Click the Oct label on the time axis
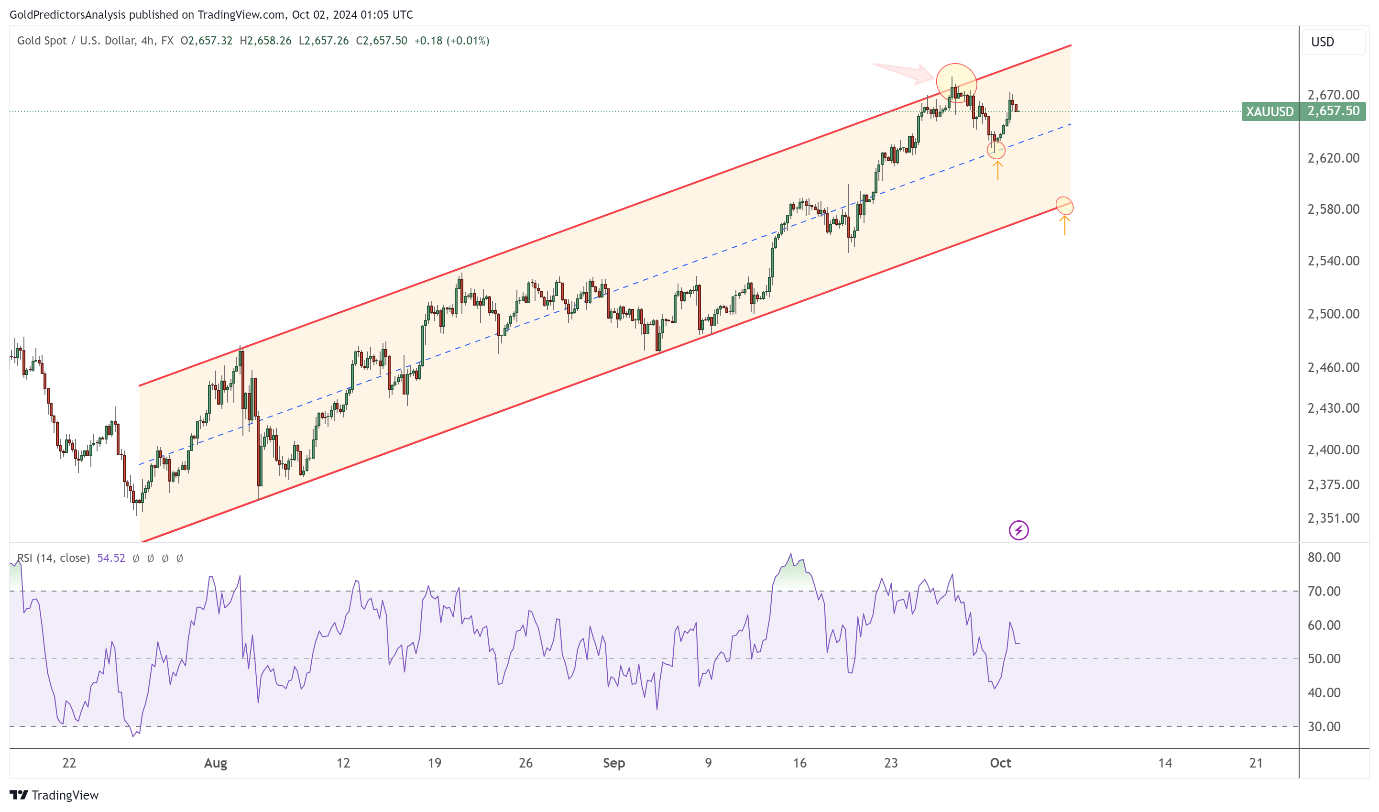Image resolution: width=1379 pixels, height=812 pixels. click(x=1001, y=763)
